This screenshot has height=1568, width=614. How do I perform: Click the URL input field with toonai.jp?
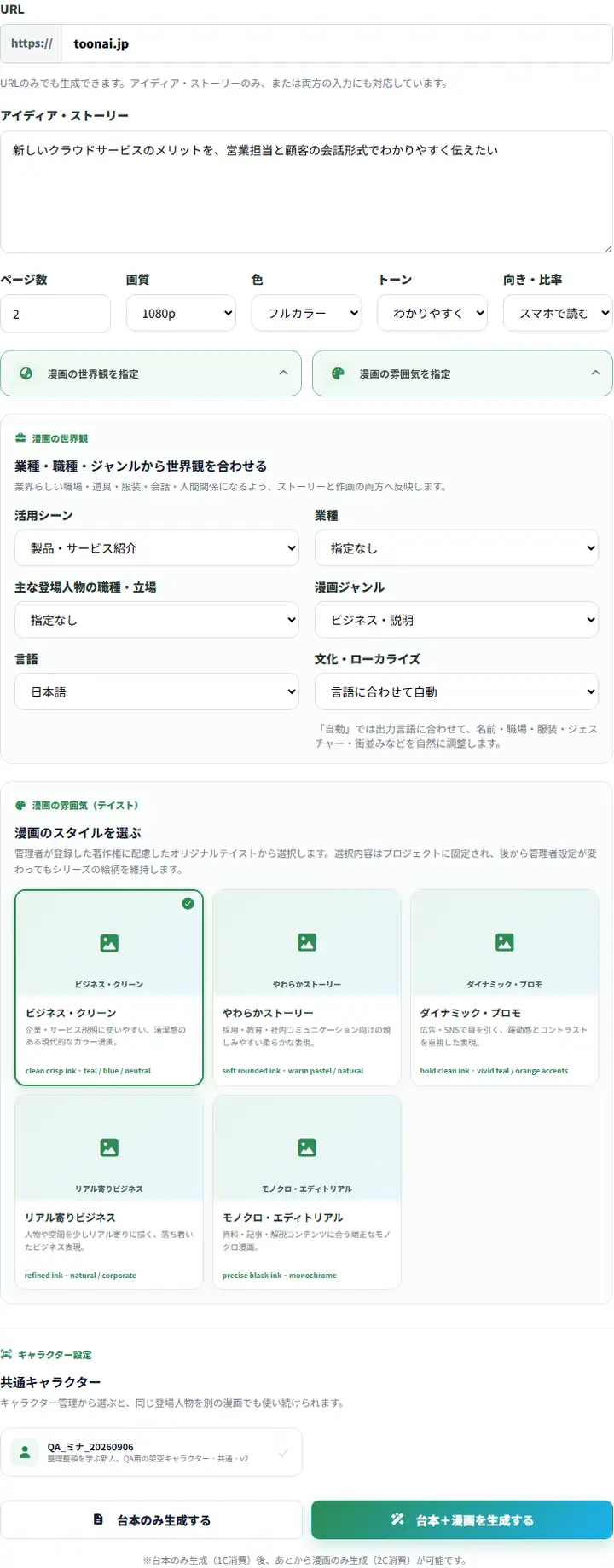click(337, 43)
